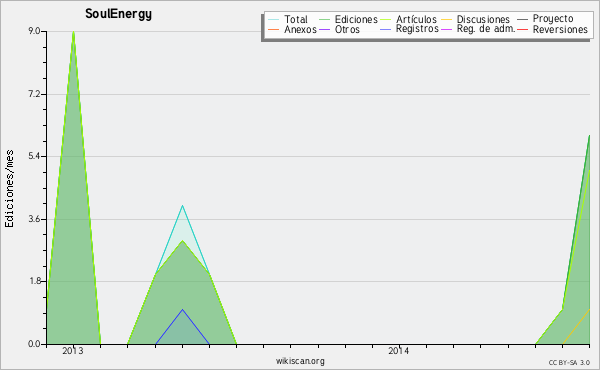Click the SoulEnergy chart title
The image size is (600, 370).
[x=118, y=14]
